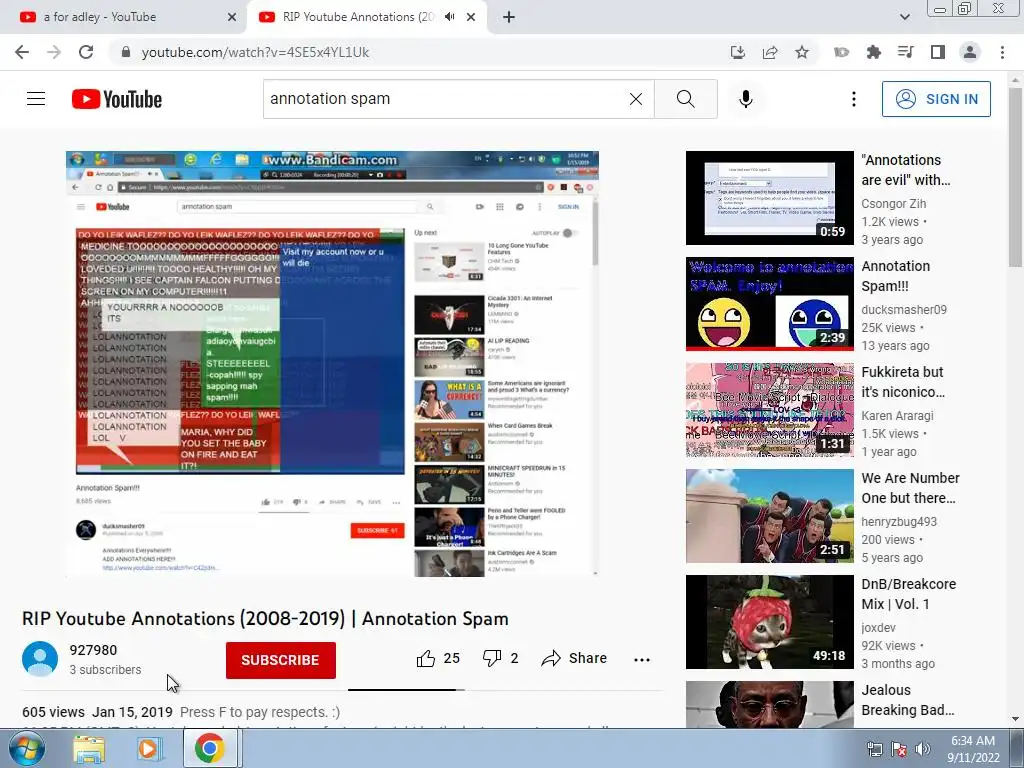
Task: Play the DnB/Breakcore Mix thumbnail
Action: tap(769, 622)
